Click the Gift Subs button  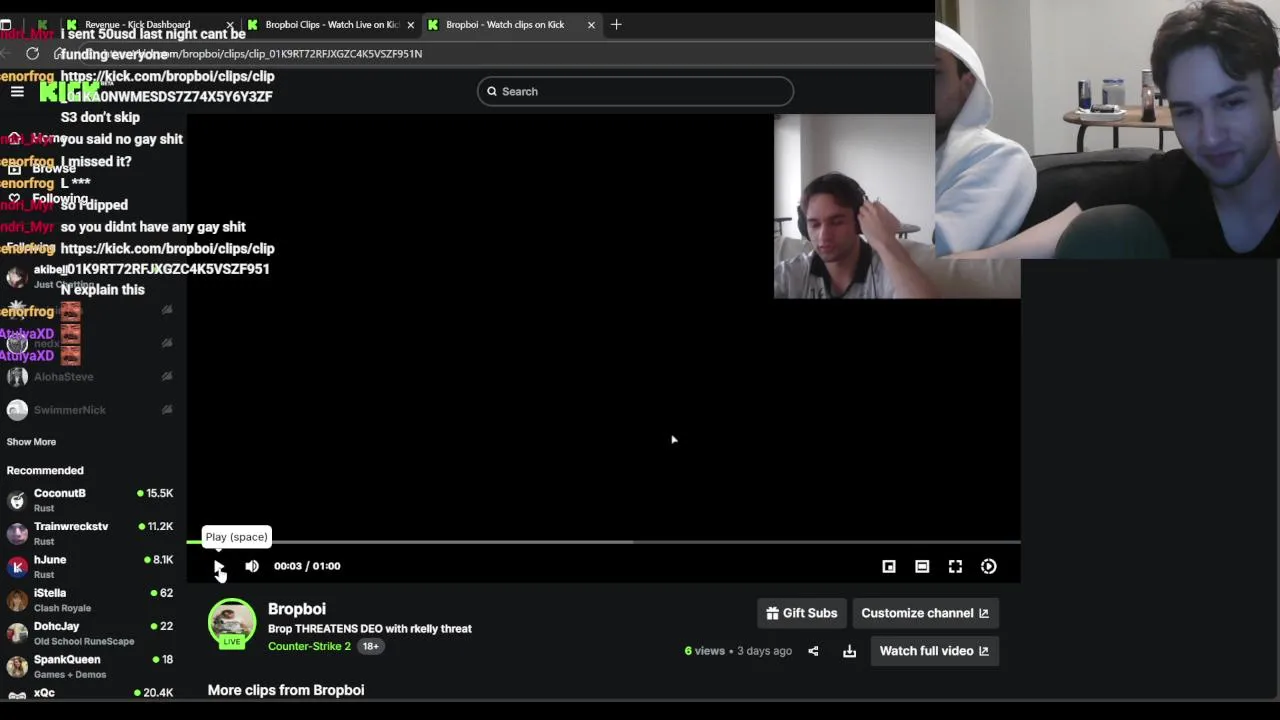tap(802, 613)
